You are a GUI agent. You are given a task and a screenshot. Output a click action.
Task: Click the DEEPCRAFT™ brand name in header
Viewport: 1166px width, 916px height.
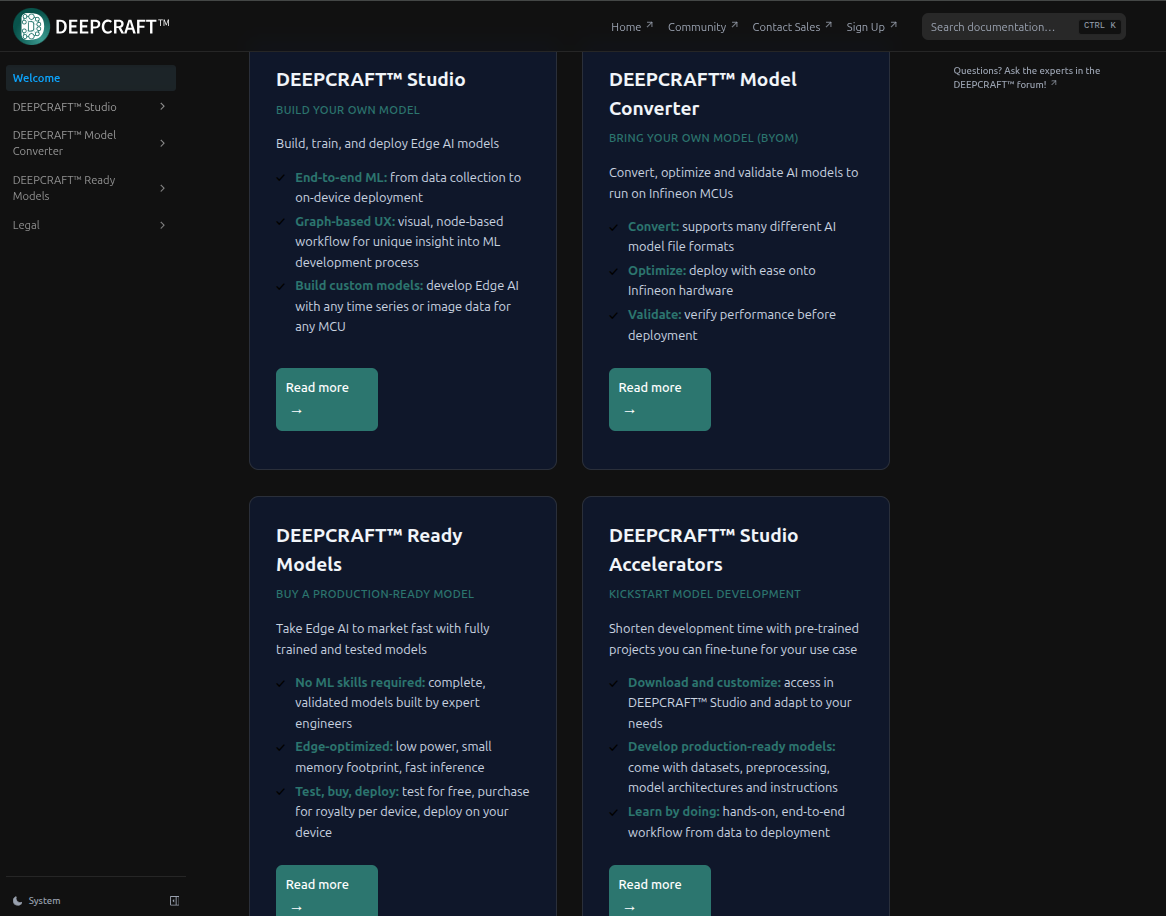tap(112, 27)
